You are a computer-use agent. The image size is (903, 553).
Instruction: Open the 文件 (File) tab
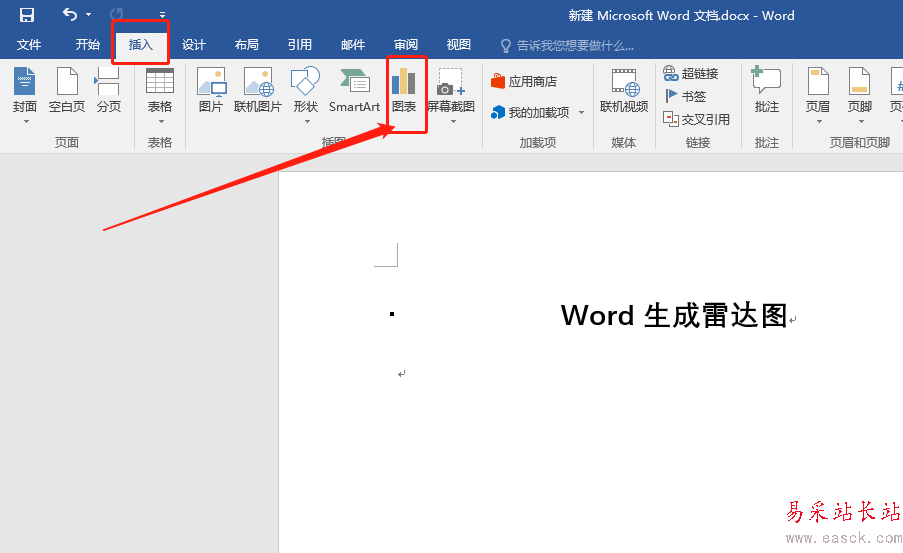[29, 44]
